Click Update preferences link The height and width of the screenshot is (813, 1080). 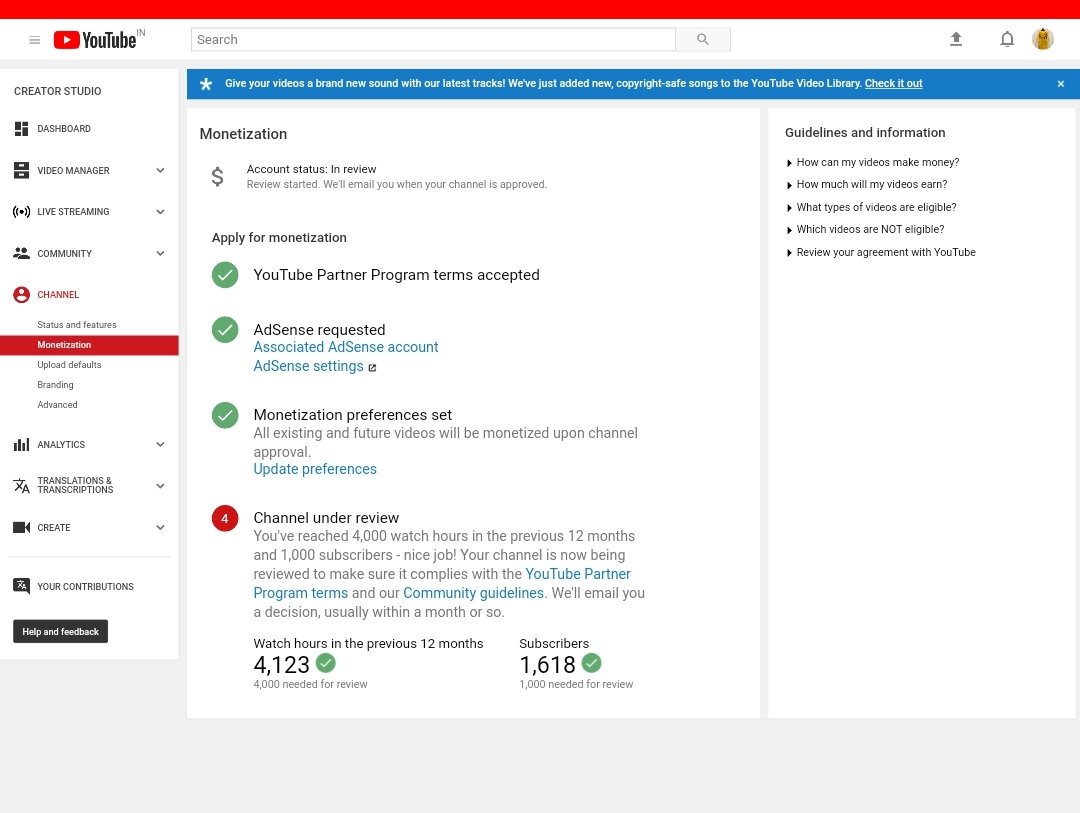[x=315, y=469]
